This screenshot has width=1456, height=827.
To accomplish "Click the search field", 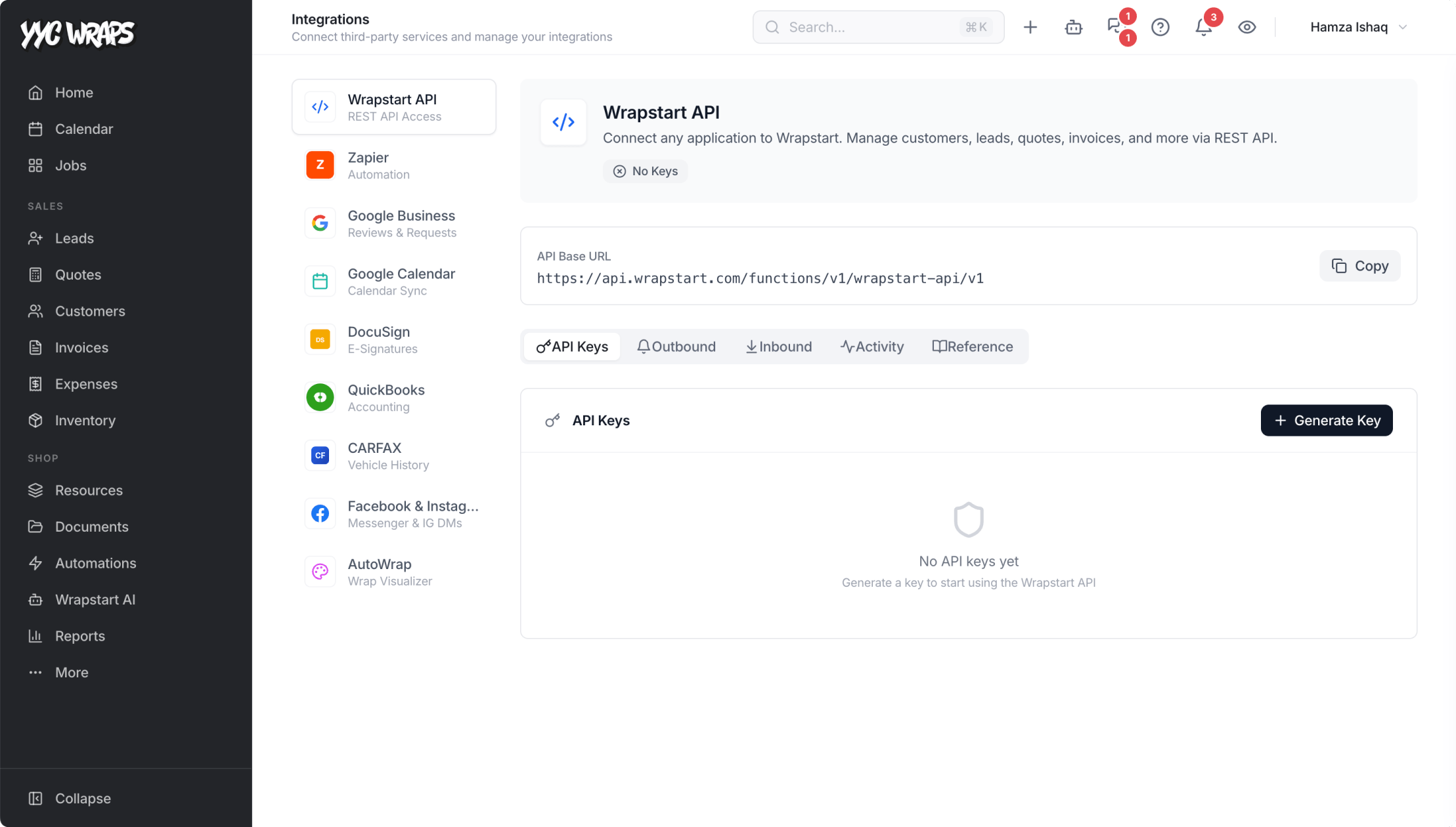I will pos(878,27).
